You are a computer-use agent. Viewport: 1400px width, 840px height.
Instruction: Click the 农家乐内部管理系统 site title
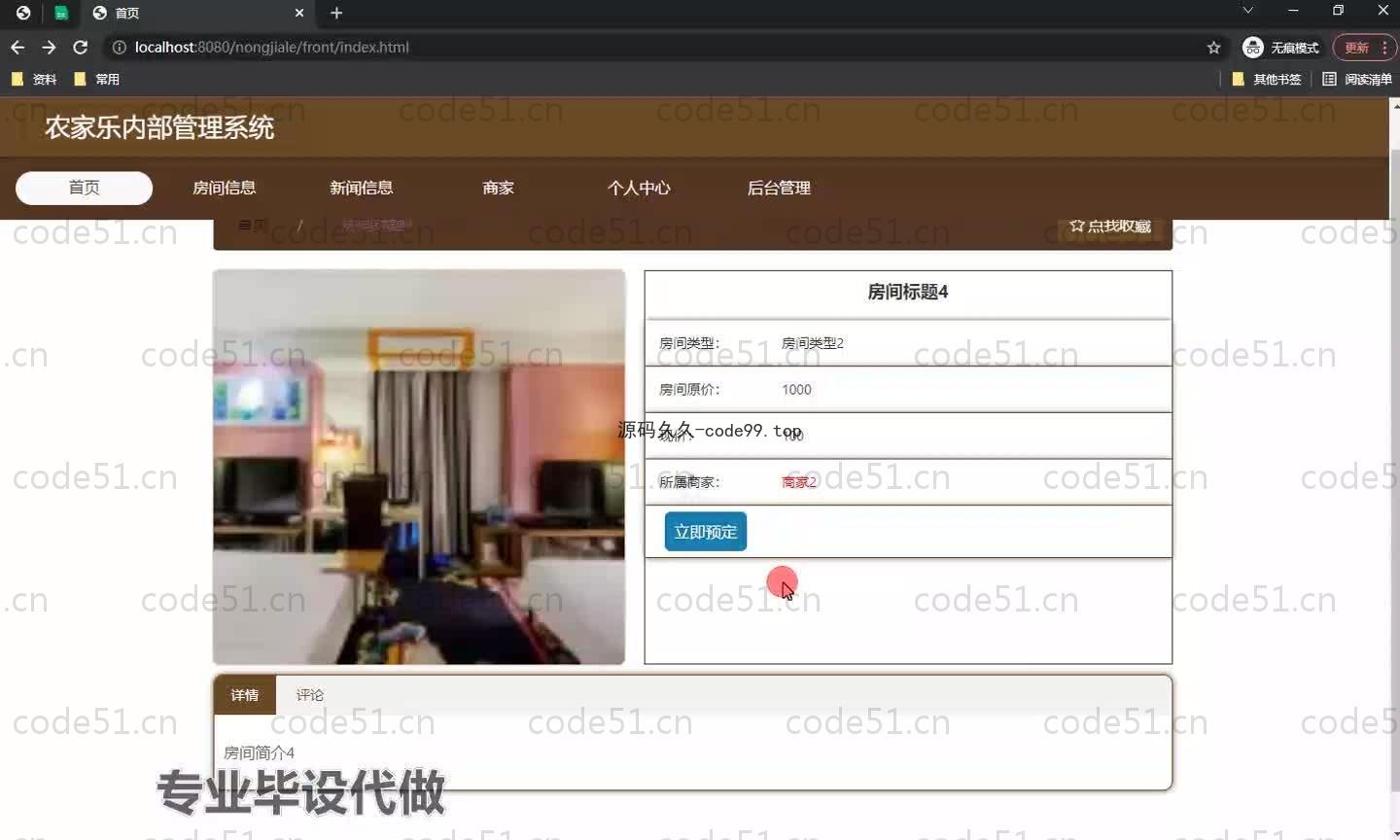pyautogui.click(x=159, y=127)
